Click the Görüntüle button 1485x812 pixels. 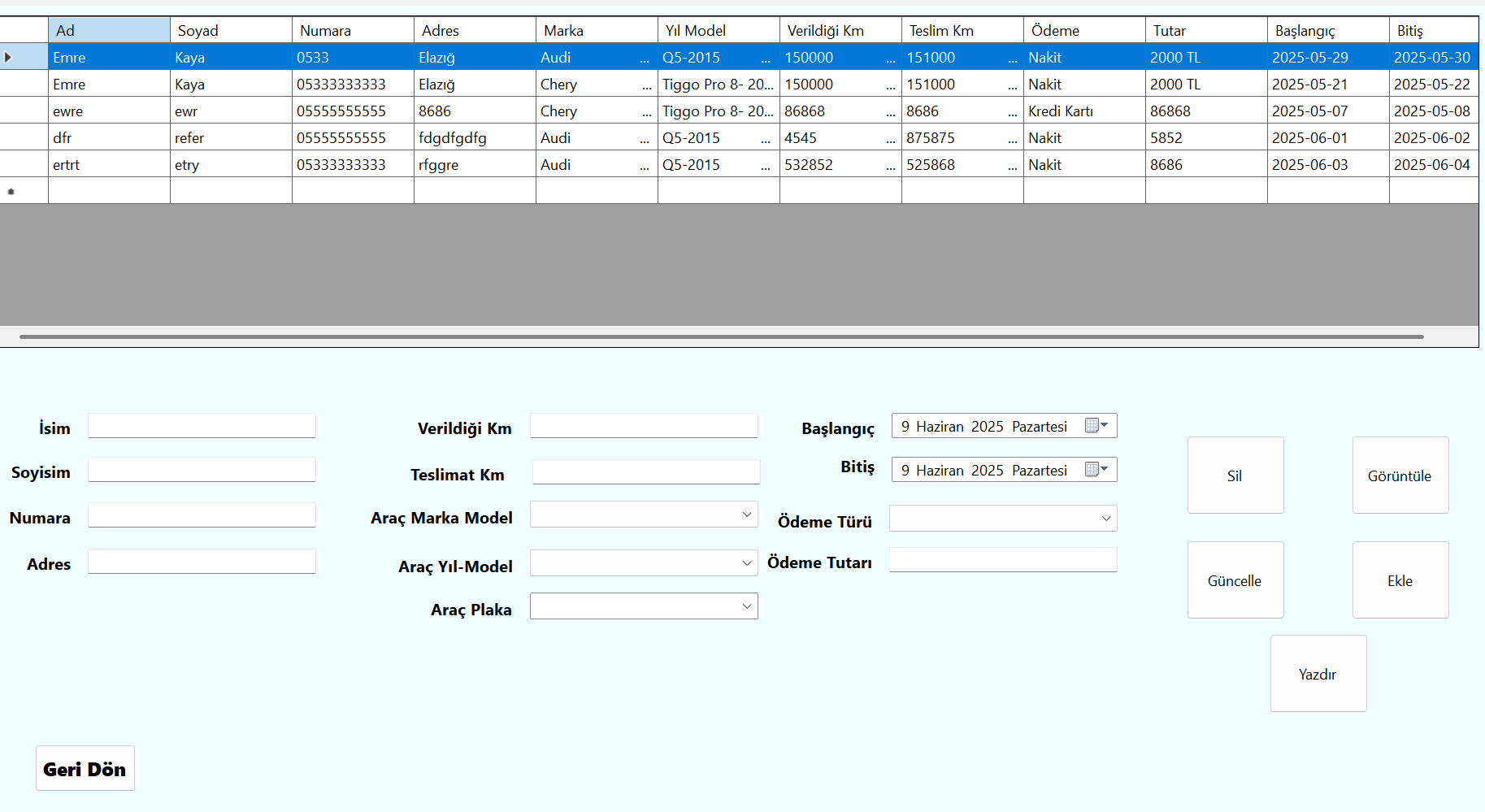coord(1400,475)
